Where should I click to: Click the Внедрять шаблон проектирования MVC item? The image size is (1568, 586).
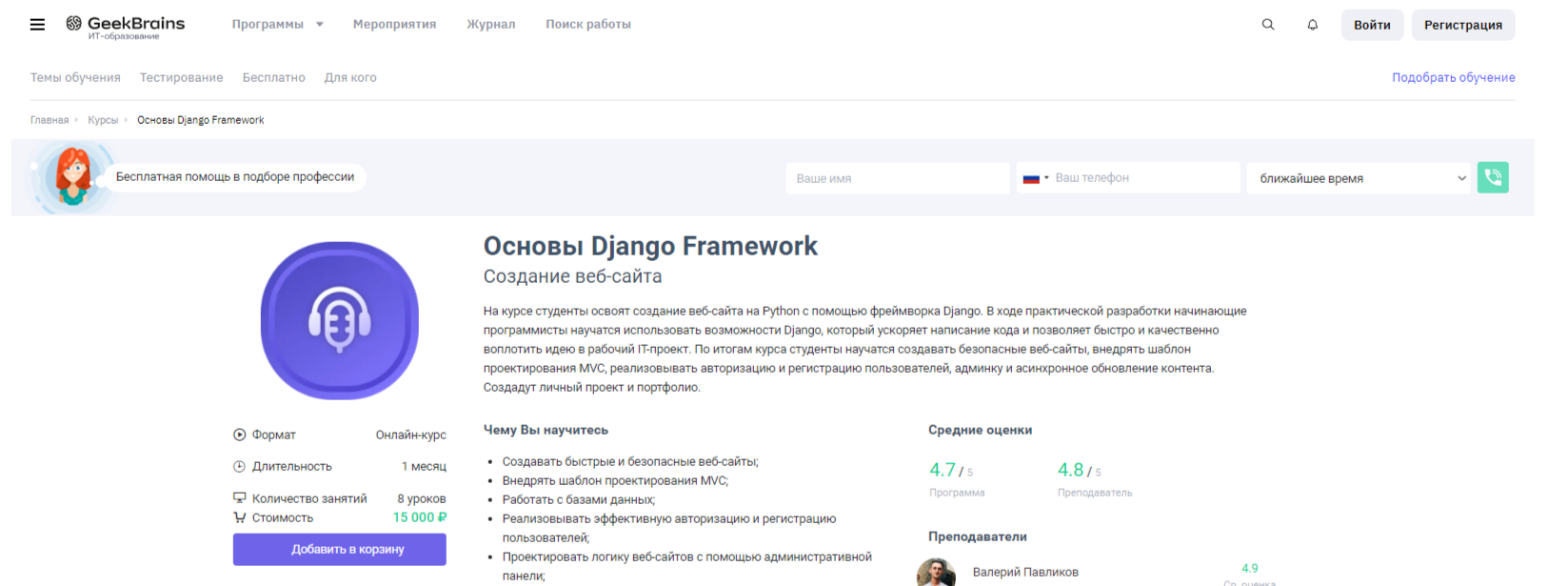click(x=615, y=481)
